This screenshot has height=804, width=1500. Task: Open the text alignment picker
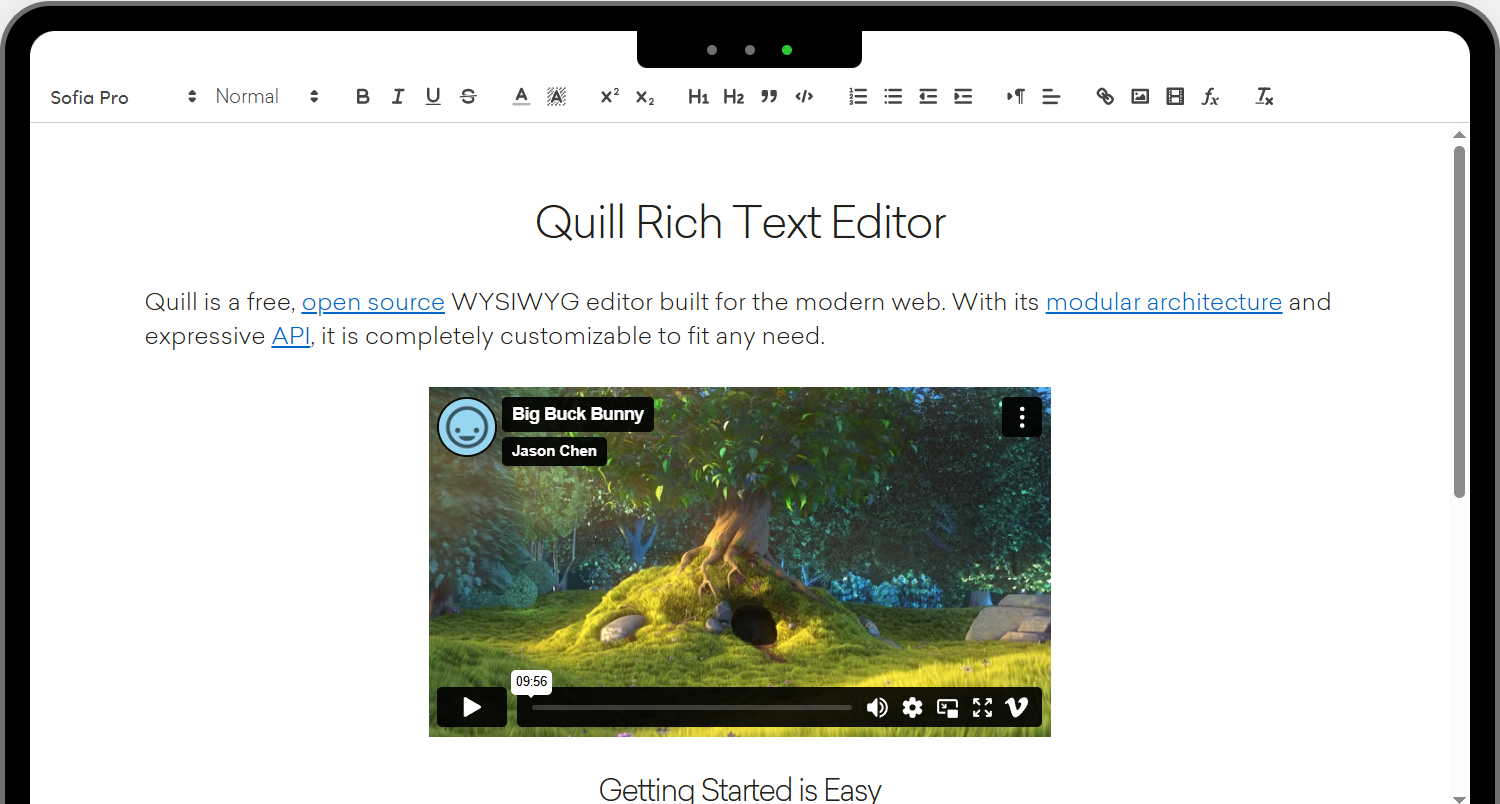tap(1051, 97)
